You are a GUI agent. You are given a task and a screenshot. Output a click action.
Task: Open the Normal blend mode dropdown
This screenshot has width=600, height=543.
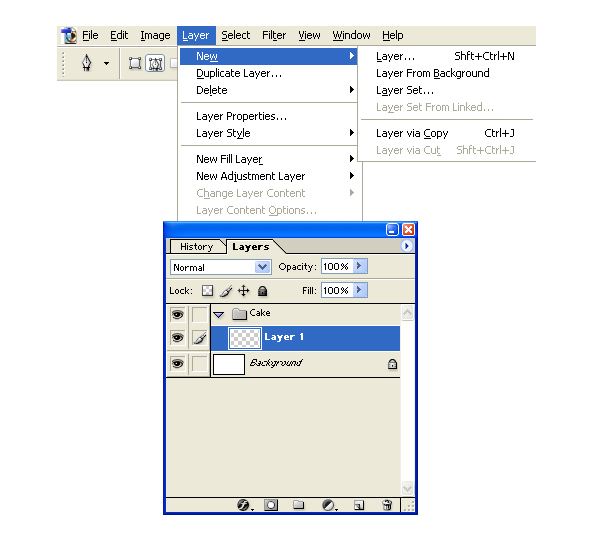(221, 267)
